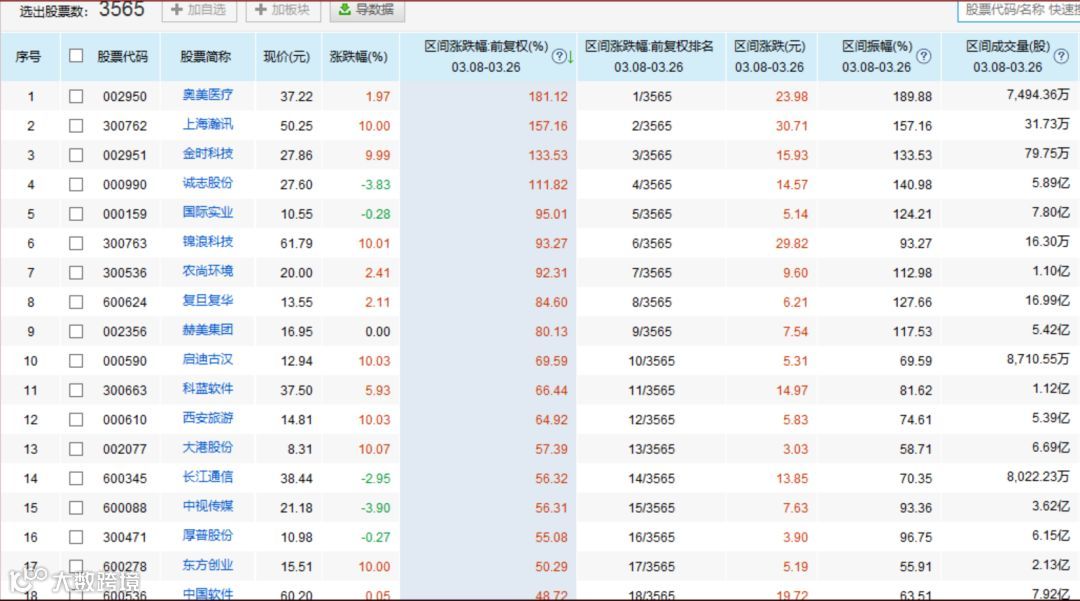Sort by 涨跌幅(%) column header
1080x601 pixels.
click(x=358, y=56)
